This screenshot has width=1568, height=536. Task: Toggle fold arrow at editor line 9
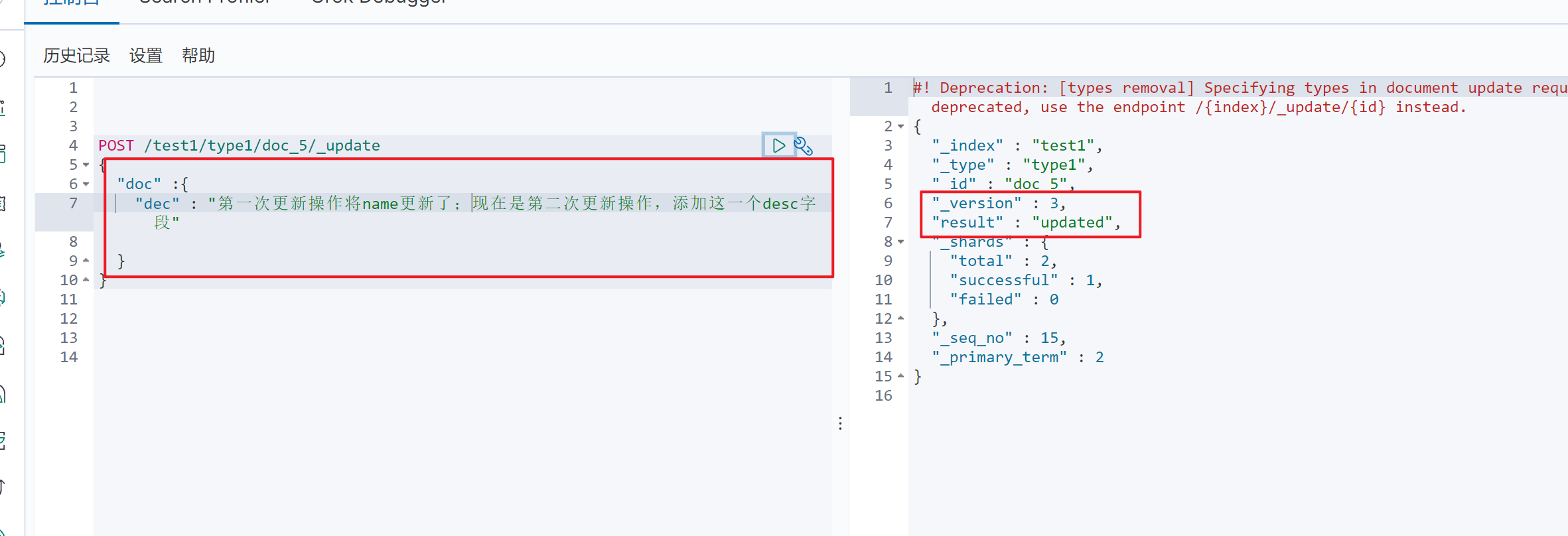click(86, 261)
